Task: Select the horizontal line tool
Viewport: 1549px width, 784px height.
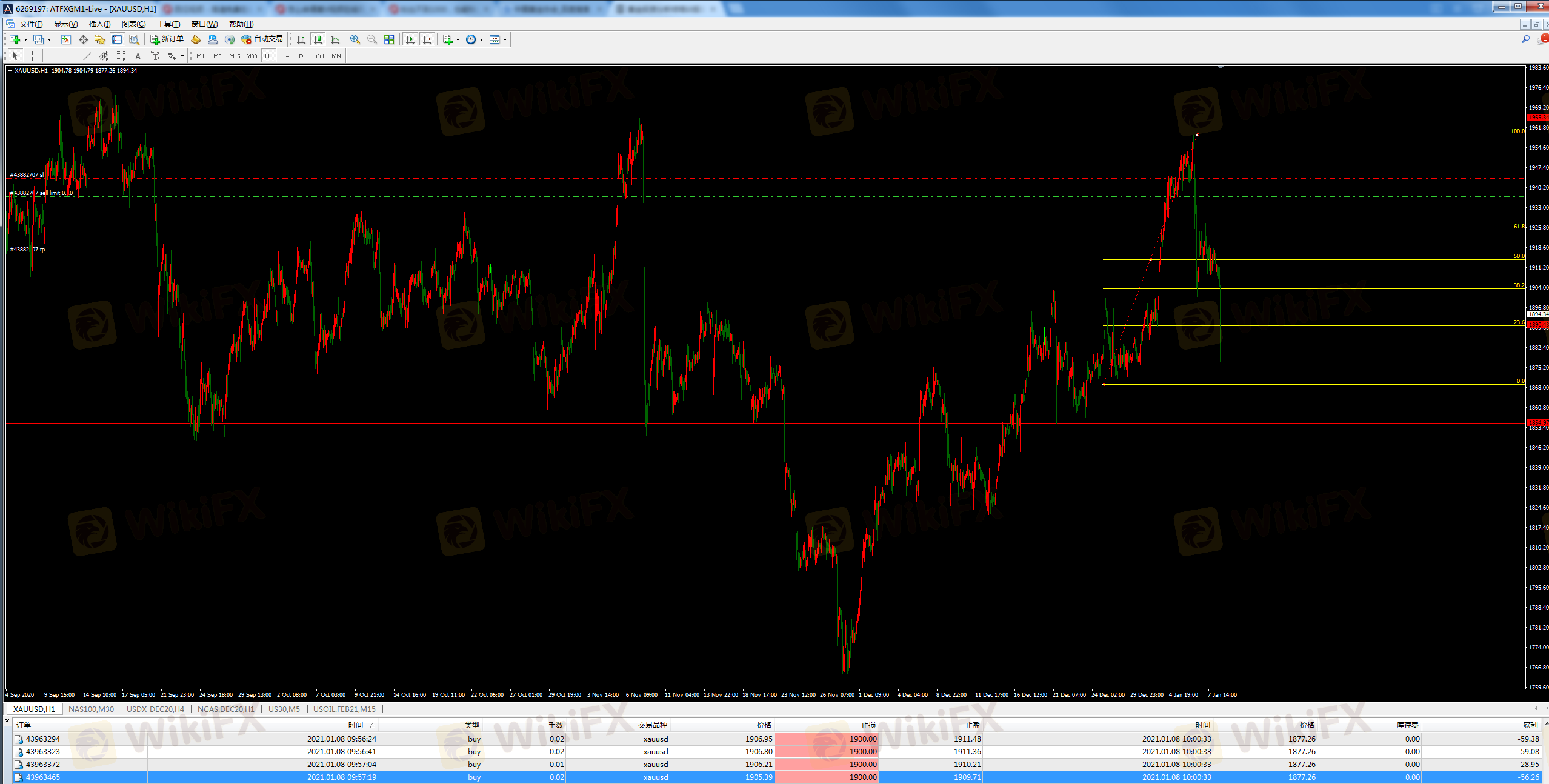Action: [x=70, y=56]
